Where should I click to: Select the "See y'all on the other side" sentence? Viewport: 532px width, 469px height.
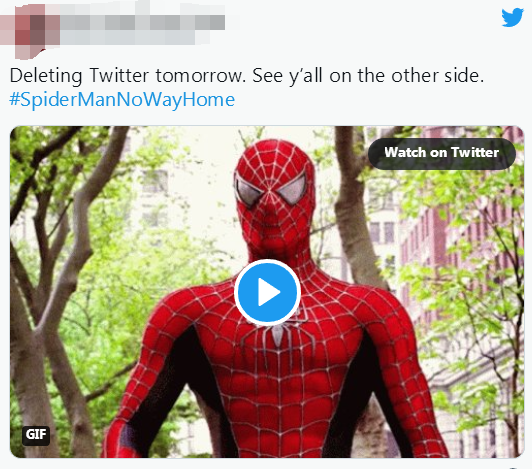(368, 75)
